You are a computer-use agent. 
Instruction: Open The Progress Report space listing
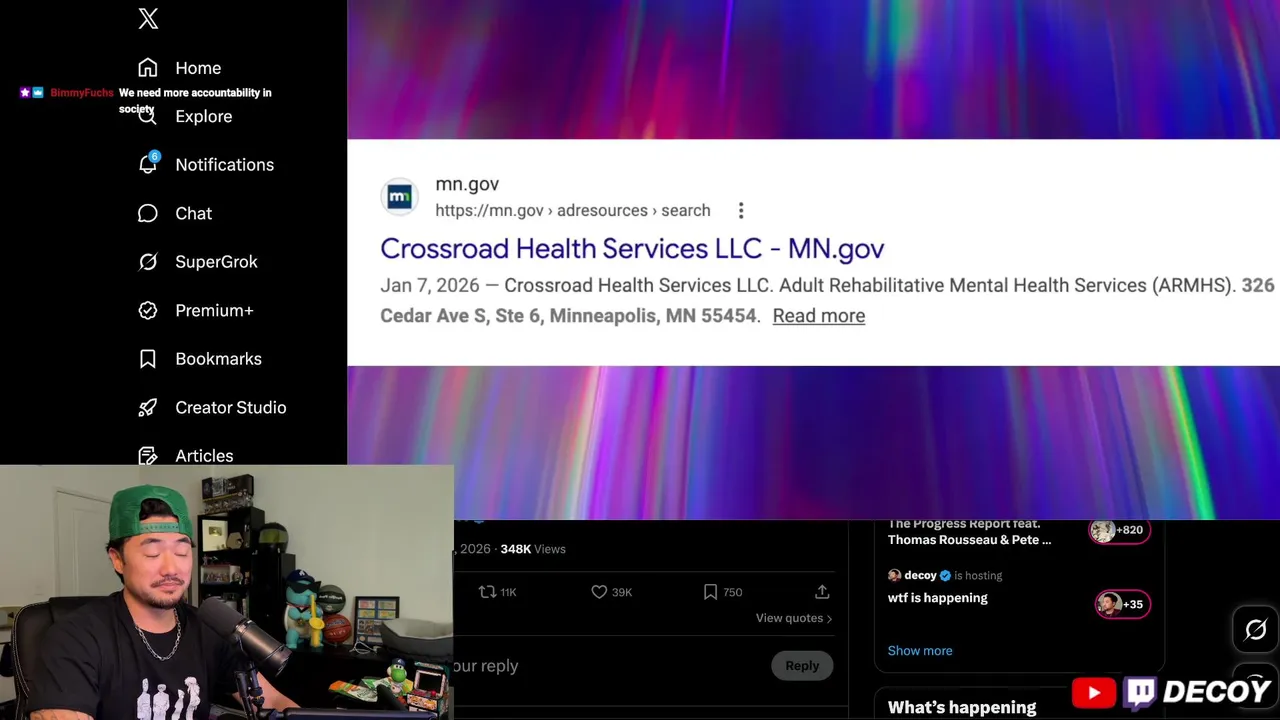click(x=970, y=532)
